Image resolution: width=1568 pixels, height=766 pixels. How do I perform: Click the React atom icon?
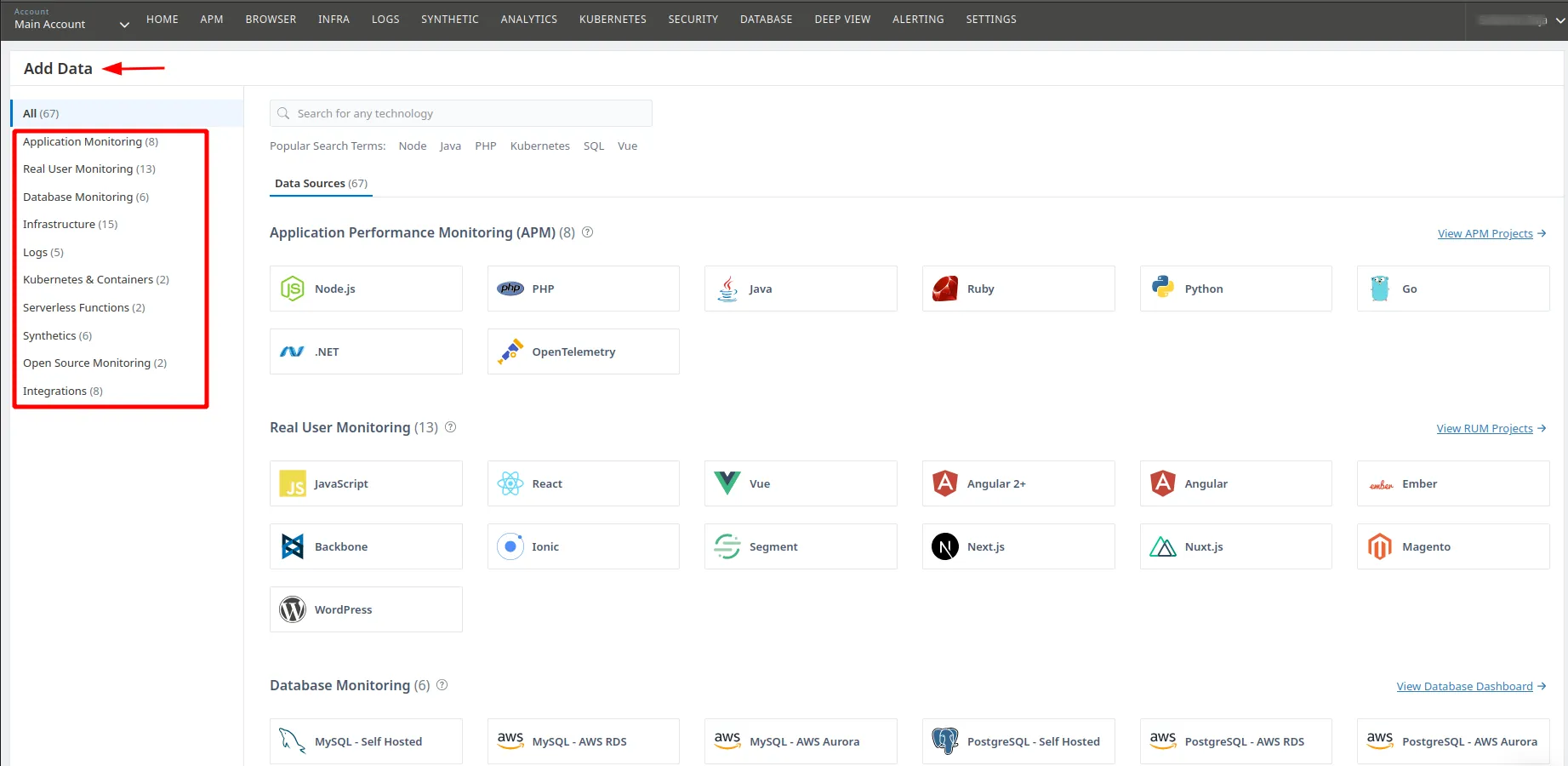510,483
